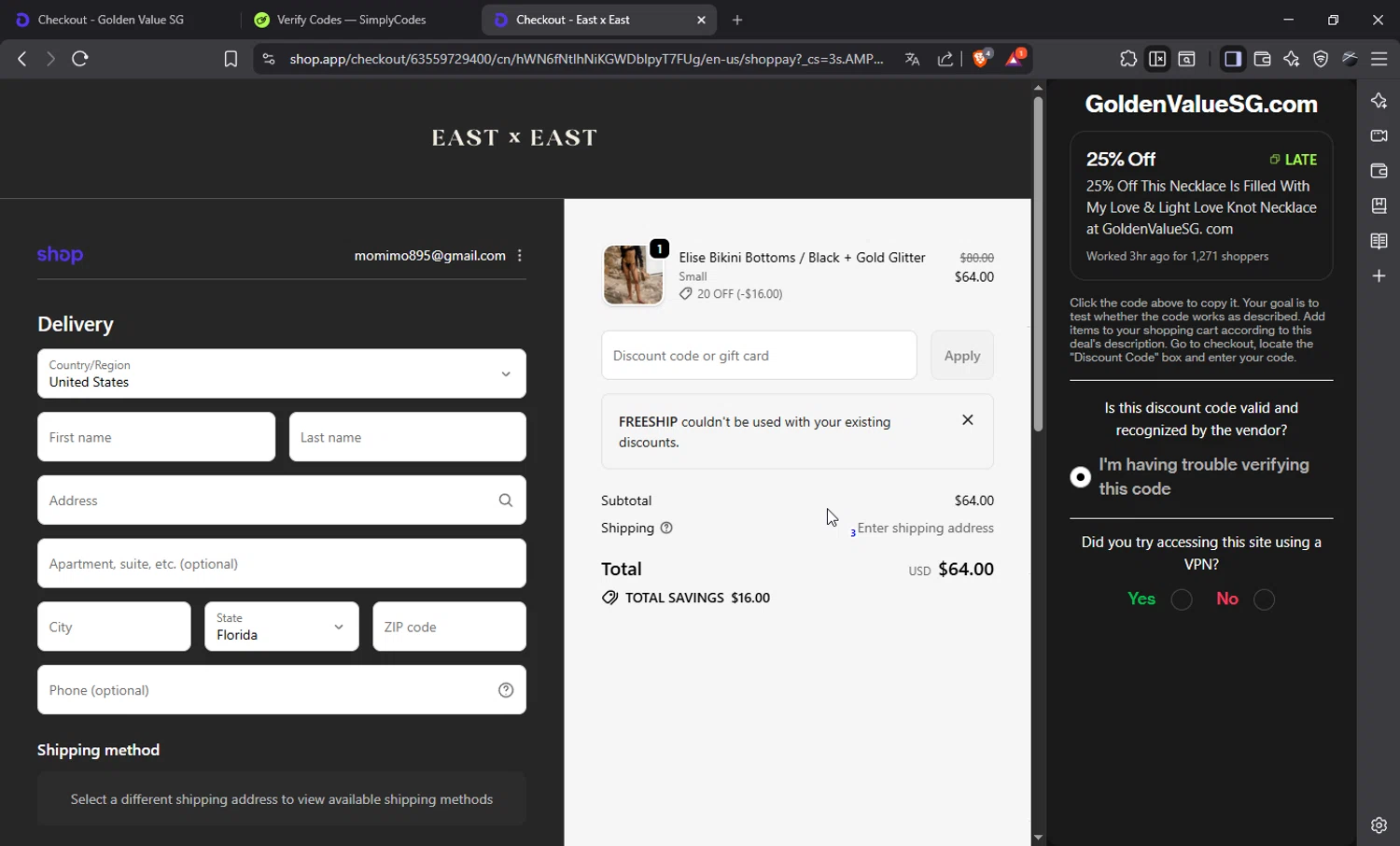Image resolution: width=1400 pixels, height=846 pixels.
Task: Click the scrollbar down arrow
Action: (x=1038, y=838)
